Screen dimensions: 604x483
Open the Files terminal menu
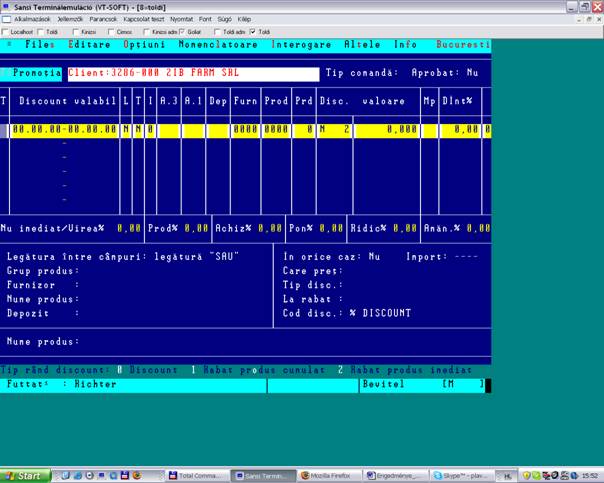pos(40,45)
